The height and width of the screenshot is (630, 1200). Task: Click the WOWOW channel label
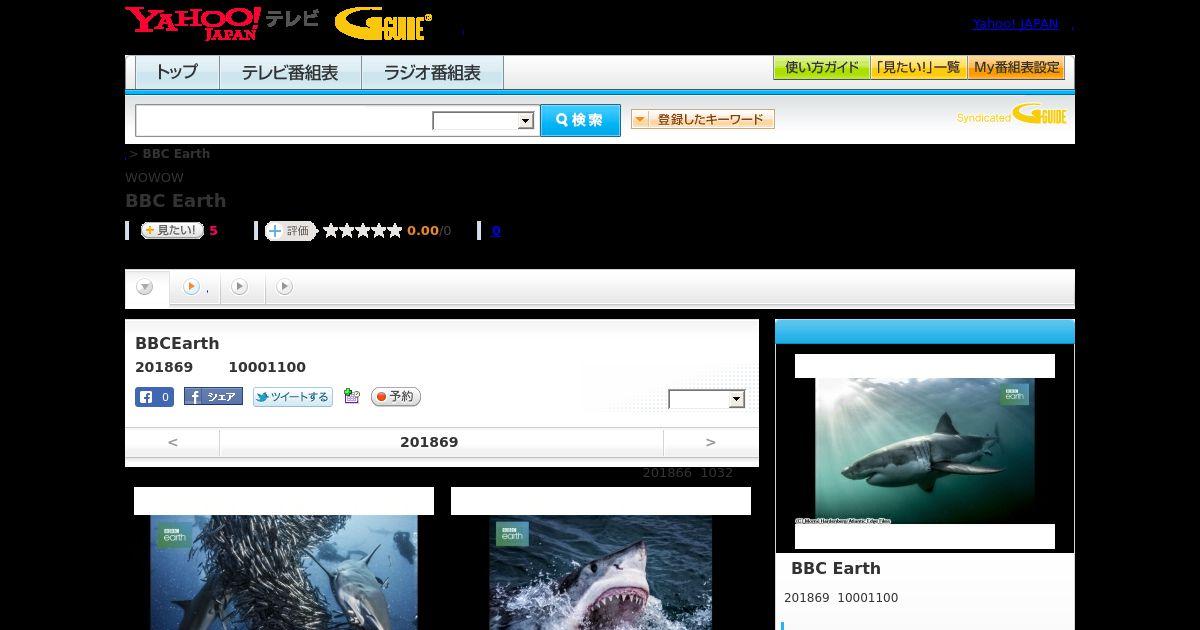(154, 178)
